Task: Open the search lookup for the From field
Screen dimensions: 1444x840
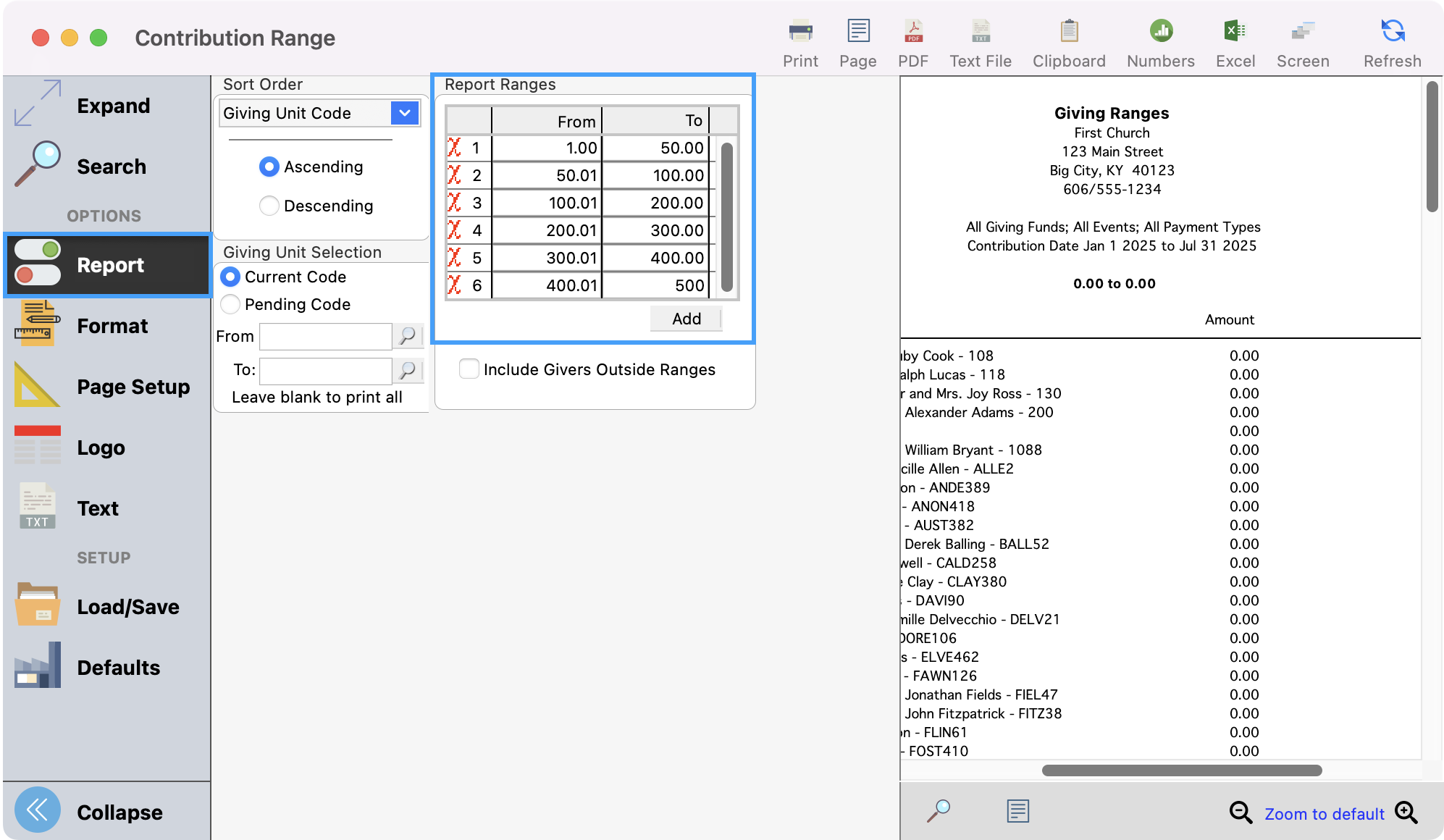Action: [x=409, y=336]
